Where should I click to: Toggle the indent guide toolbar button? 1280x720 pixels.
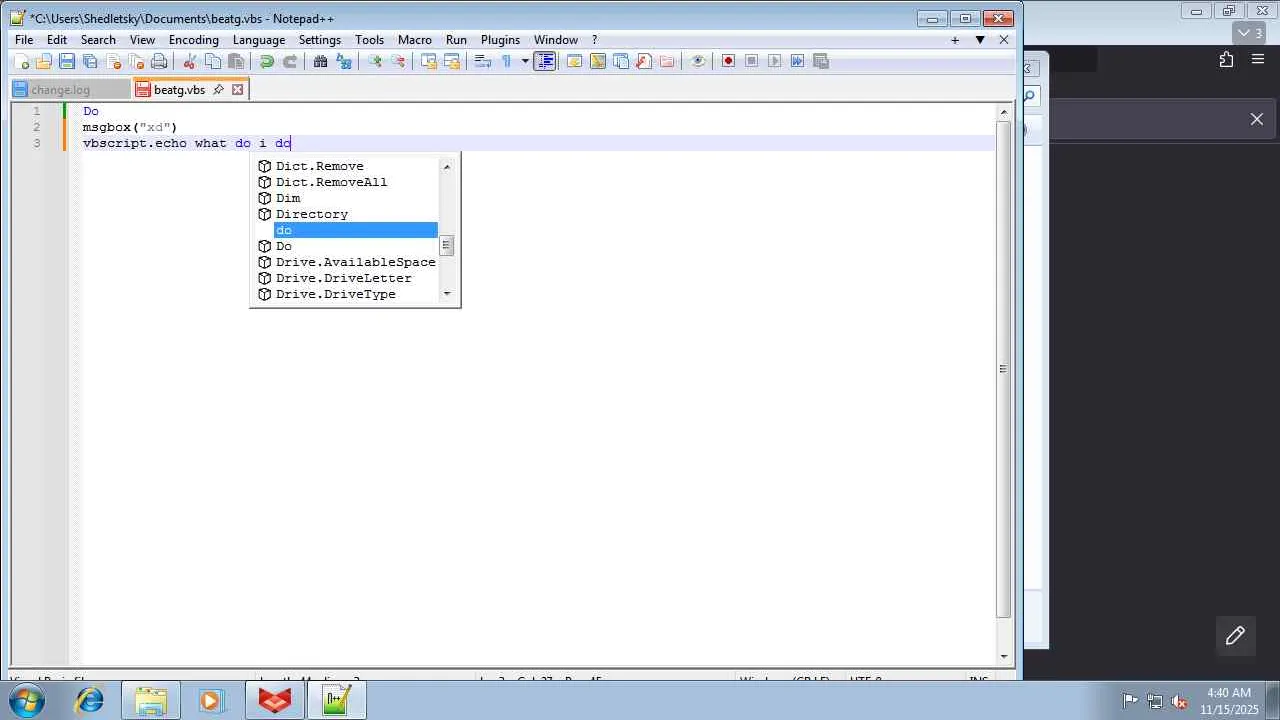tap(545, 61)
